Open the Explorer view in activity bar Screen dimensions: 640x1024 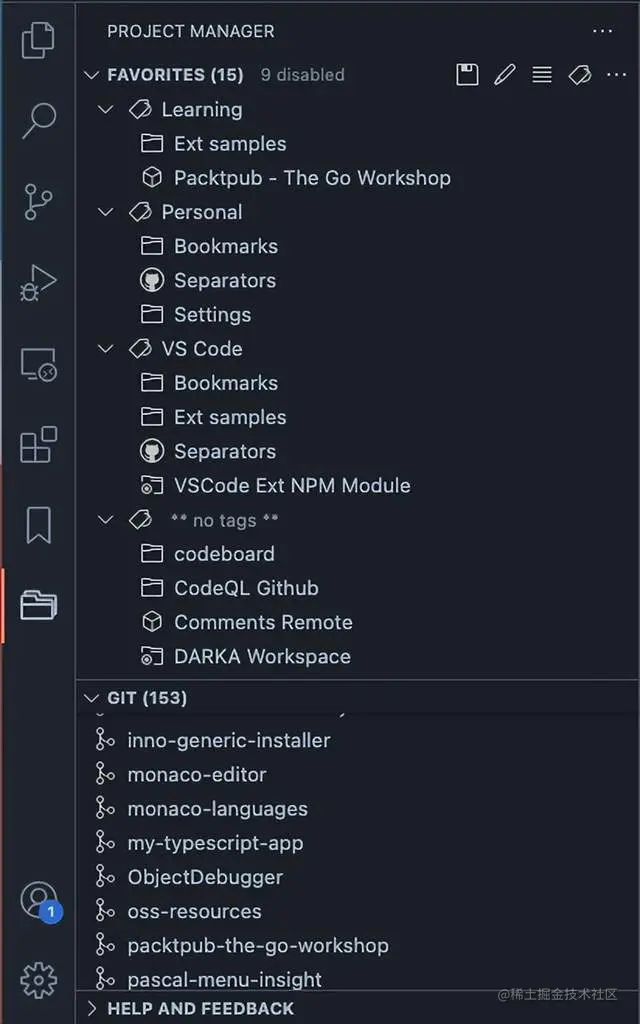coord(39,40)
